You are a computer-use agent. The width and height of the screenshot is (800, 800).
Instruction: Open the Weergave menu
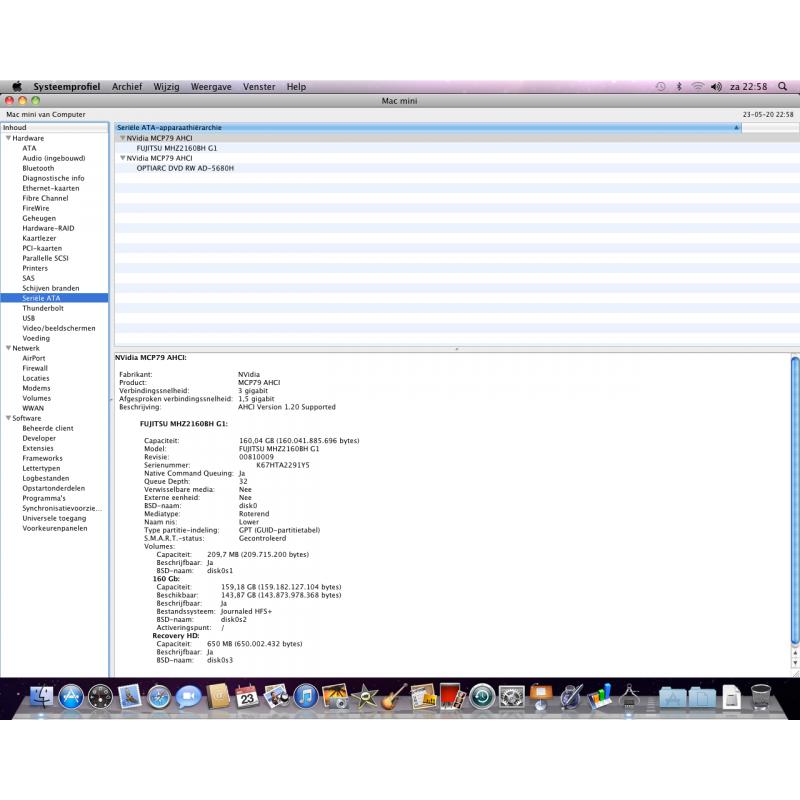pos(211,87)
